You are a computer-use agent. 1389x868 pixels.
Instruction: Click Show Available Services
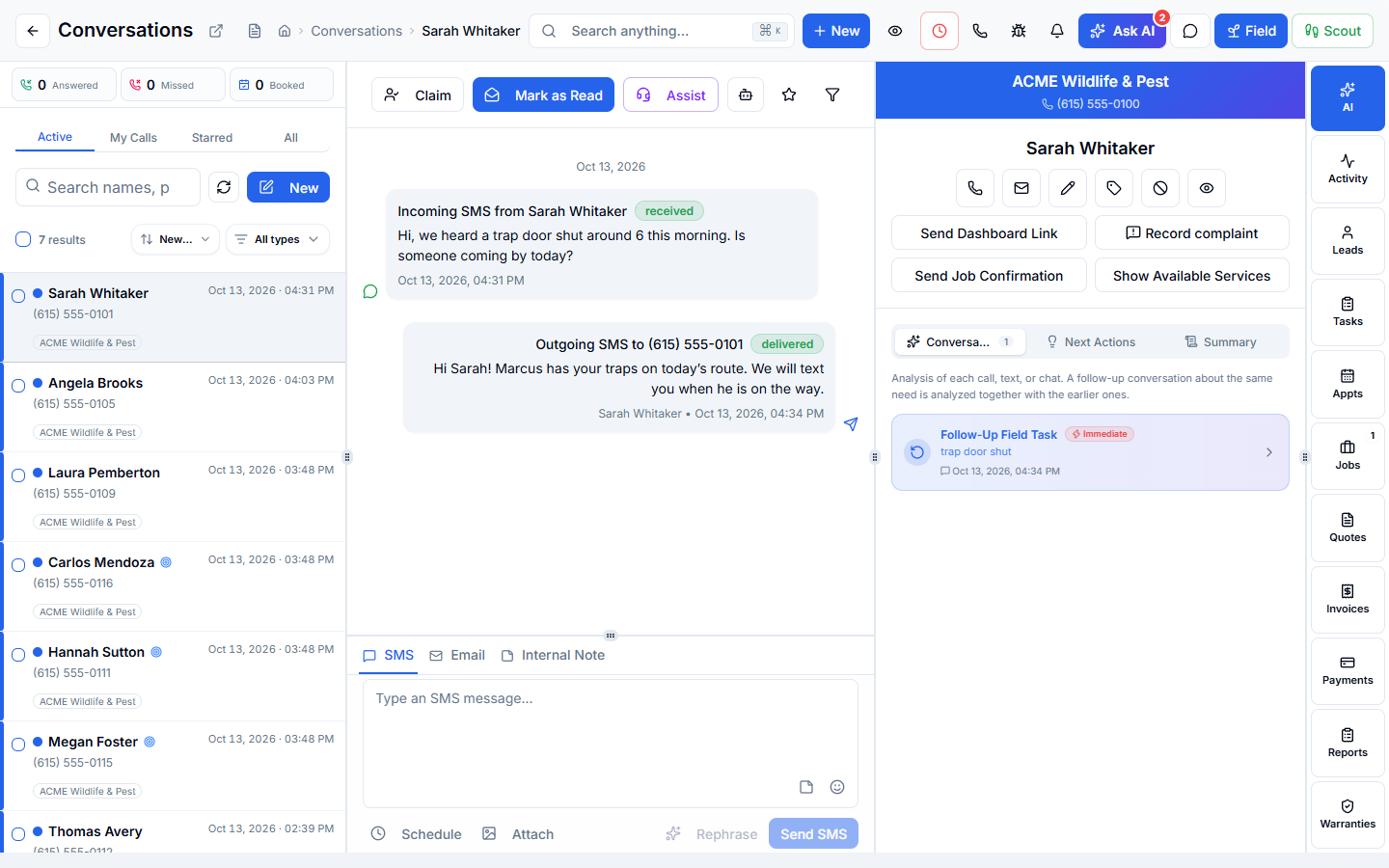pyautogui.click(x=1192, y=275)
